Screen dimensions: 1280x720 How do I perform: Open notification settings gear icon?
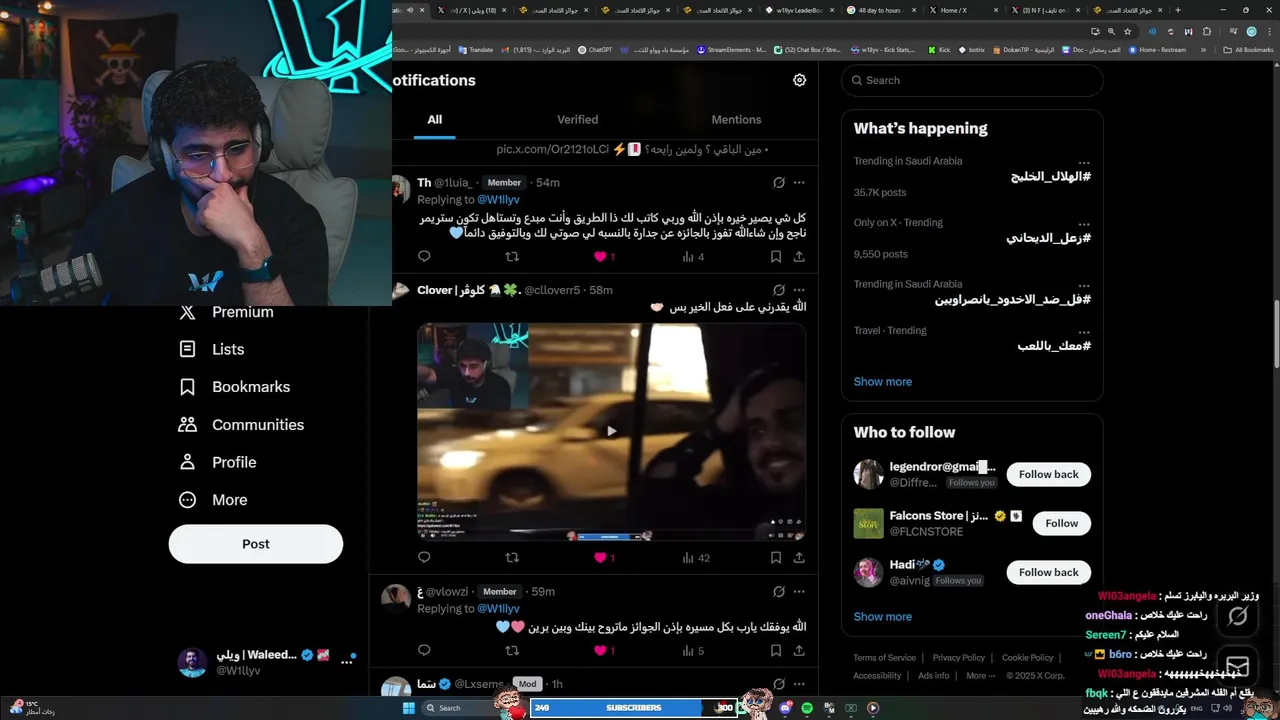coord(799,80)
